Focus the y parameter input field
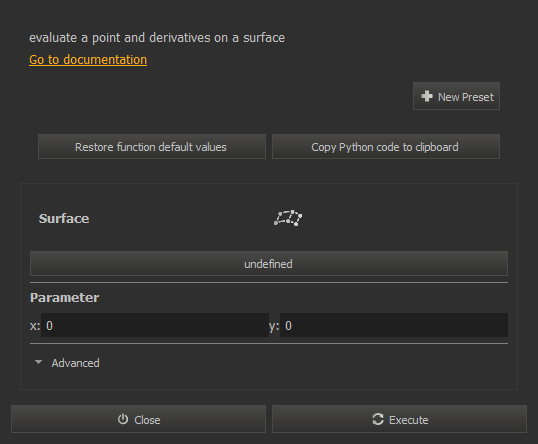The height and width of the screenshot is (444, 538). (394, 325)
